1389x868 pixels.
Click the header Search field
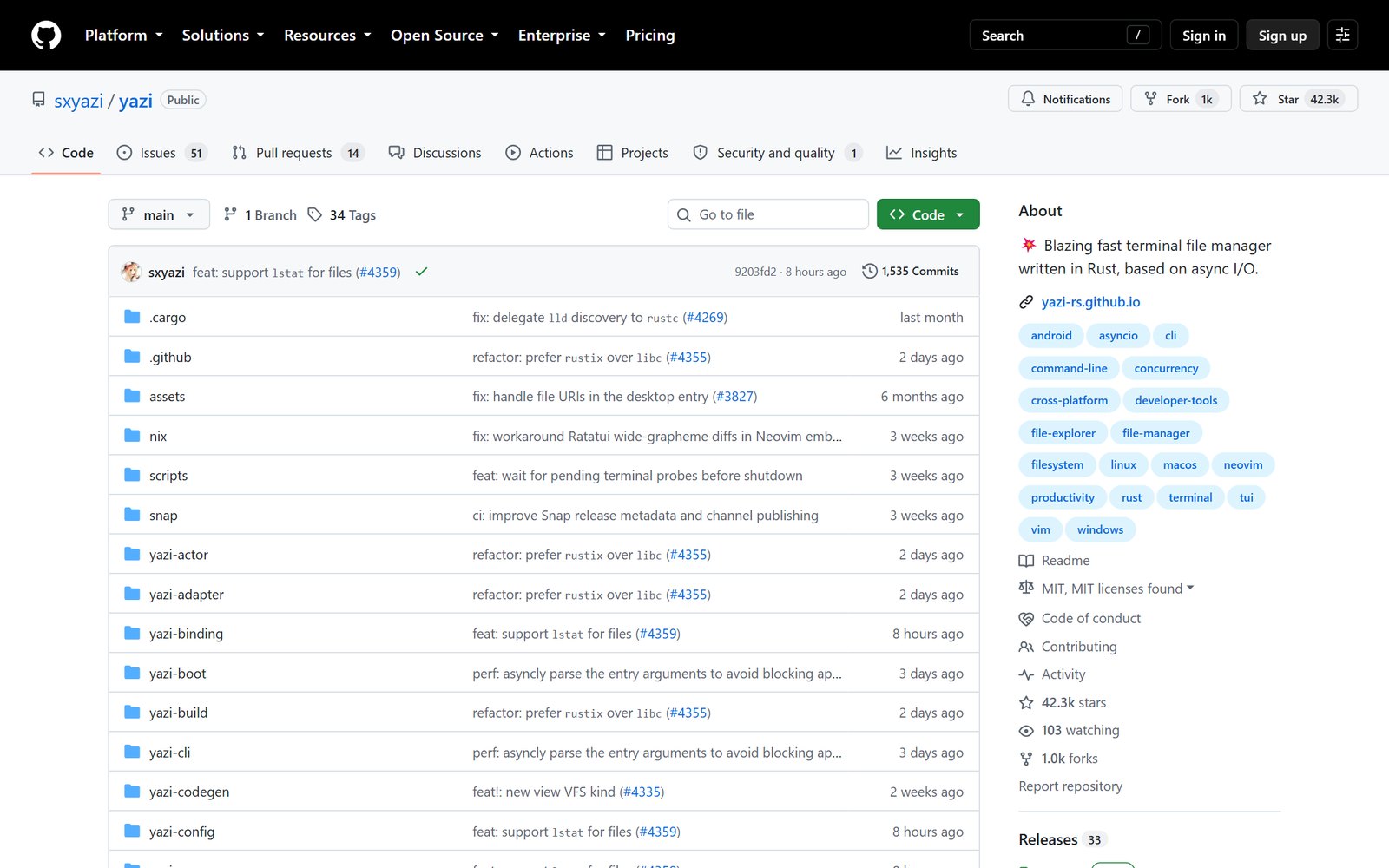(x=1065, y=36)
